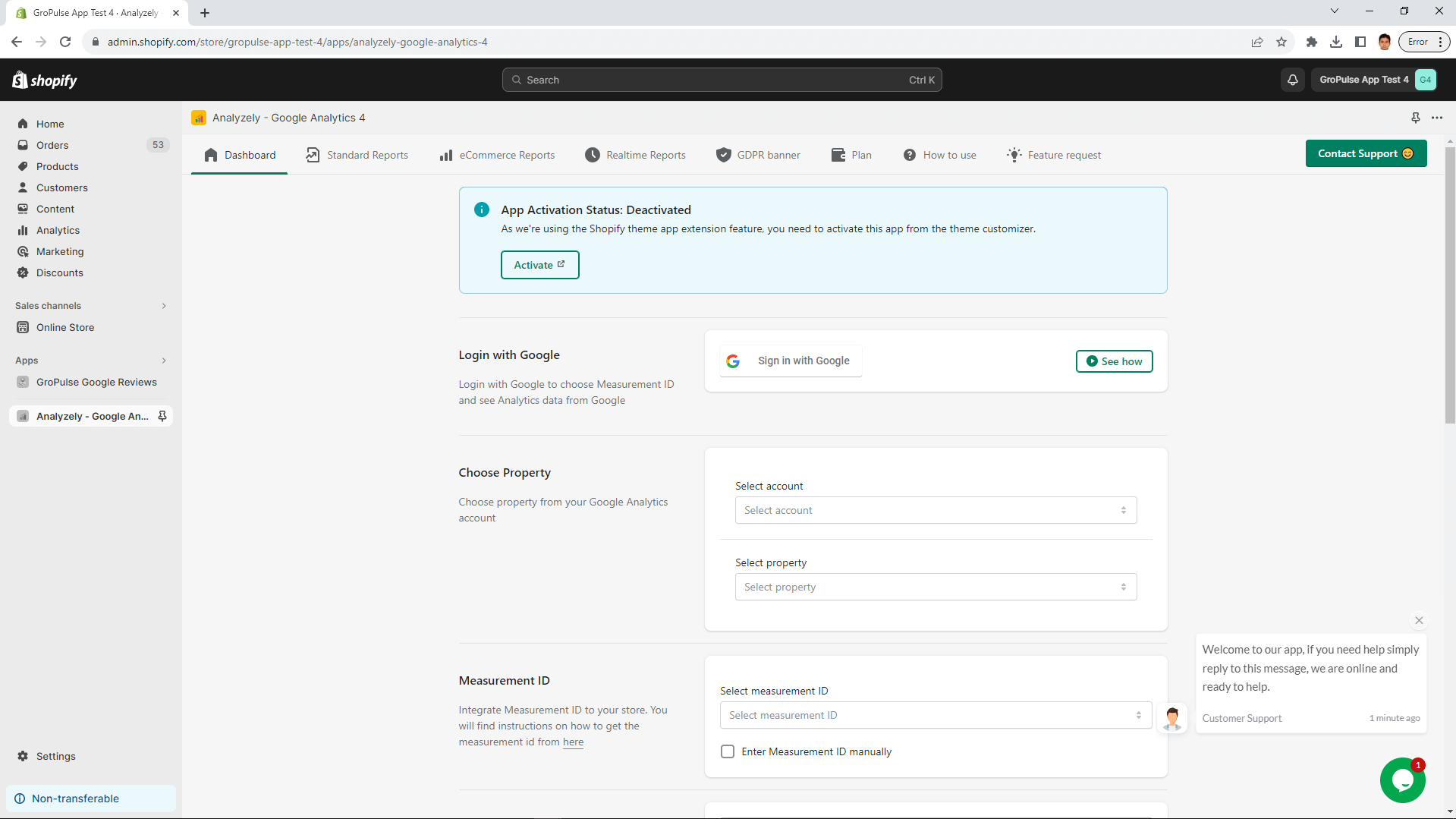Click Sign in with Google
The width and height of the screenshot is (1456, 819).
791,361
